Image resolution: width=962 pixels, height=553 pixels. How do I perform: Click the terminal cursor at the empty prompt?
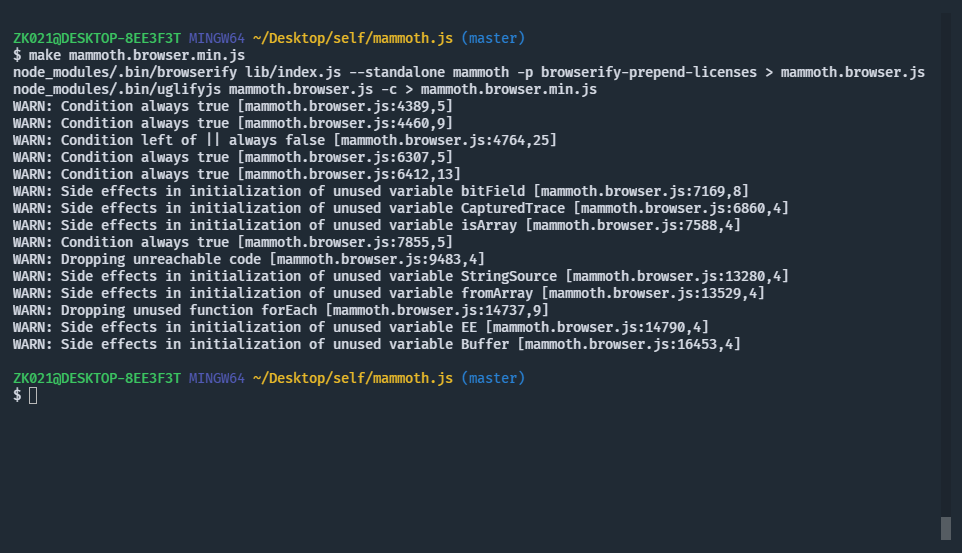33,396
